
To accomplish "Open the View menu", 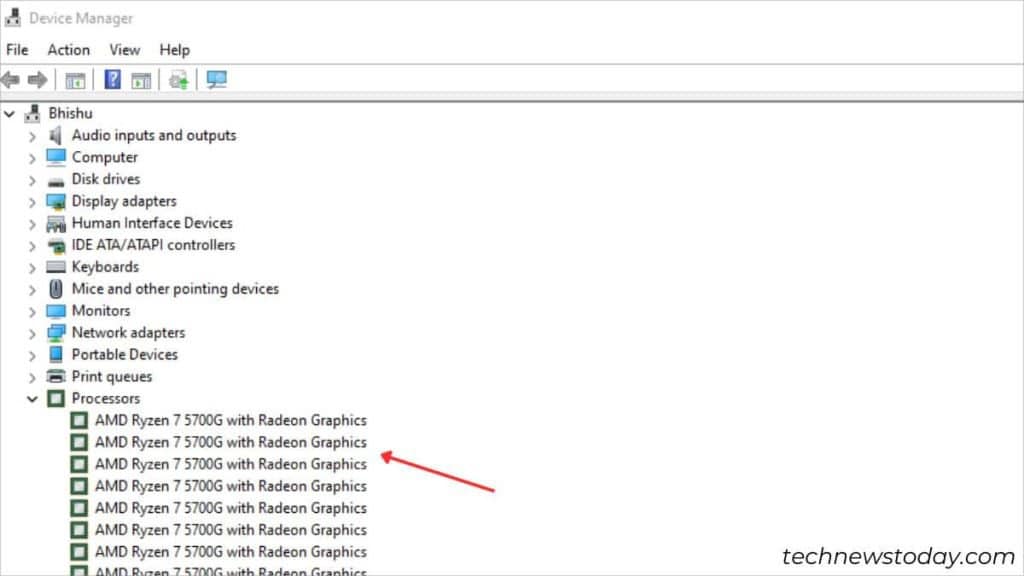I will (125, 50).
